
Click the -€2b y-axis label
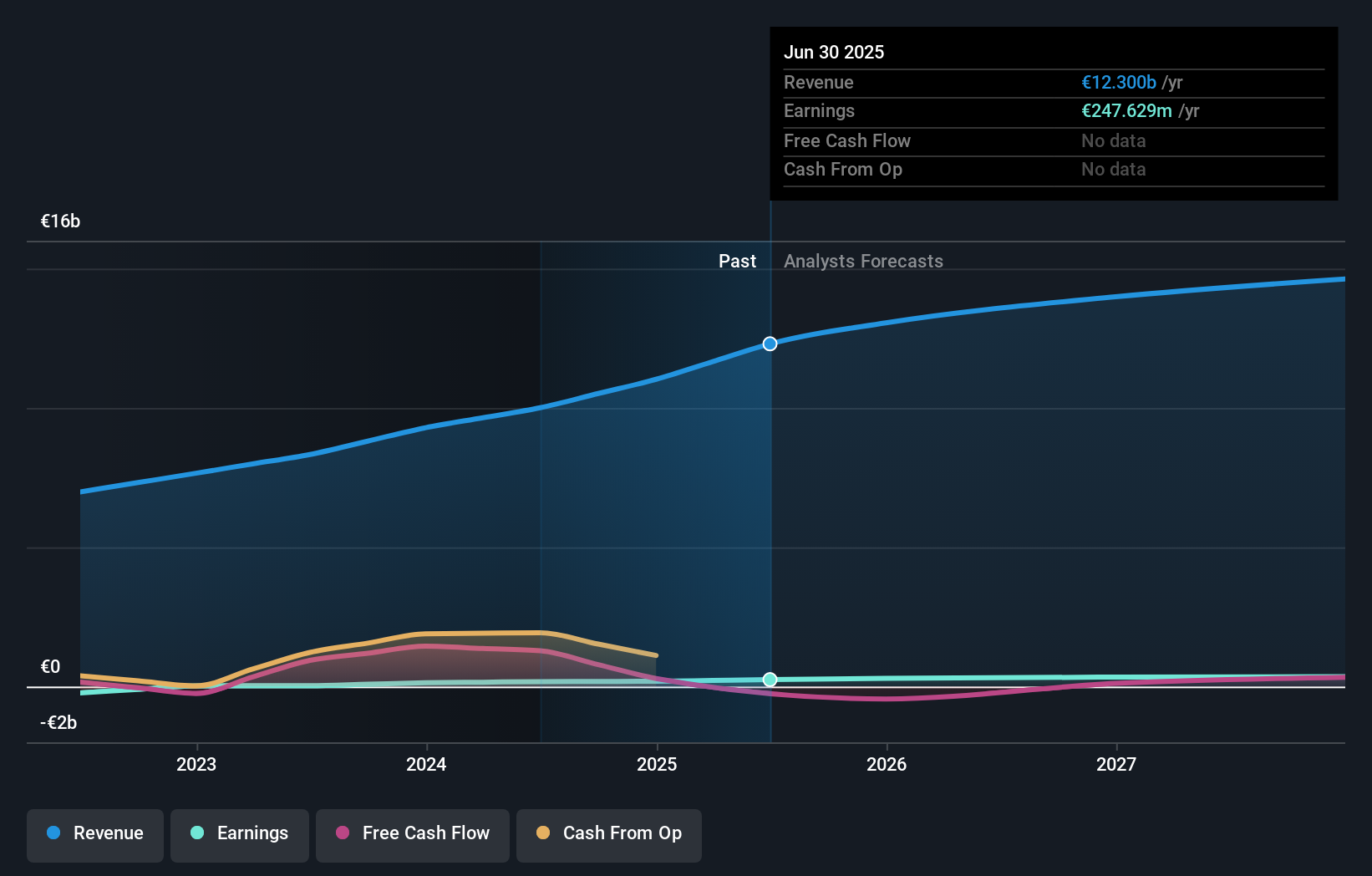pos(58,722)
